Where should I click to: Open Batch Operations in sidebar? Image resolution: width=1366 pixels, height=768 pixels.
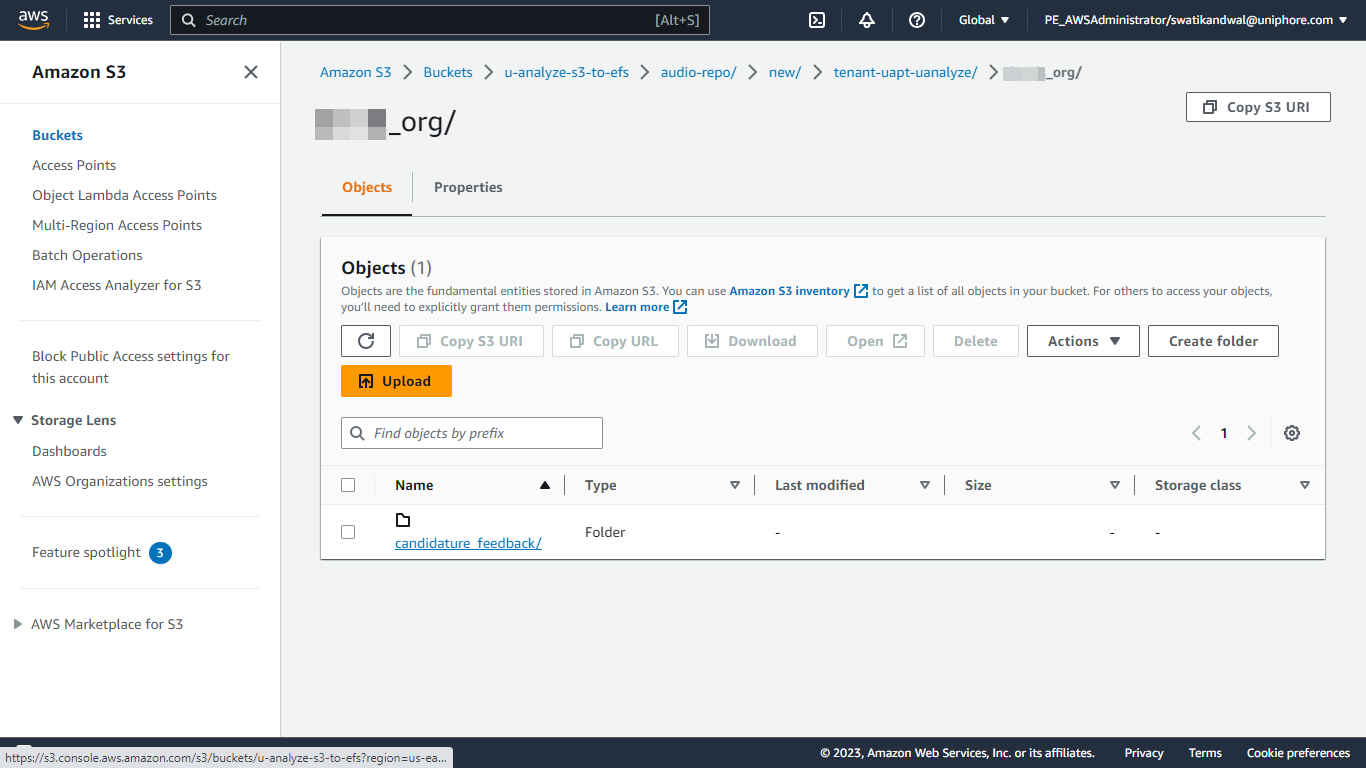pos(87,255)
